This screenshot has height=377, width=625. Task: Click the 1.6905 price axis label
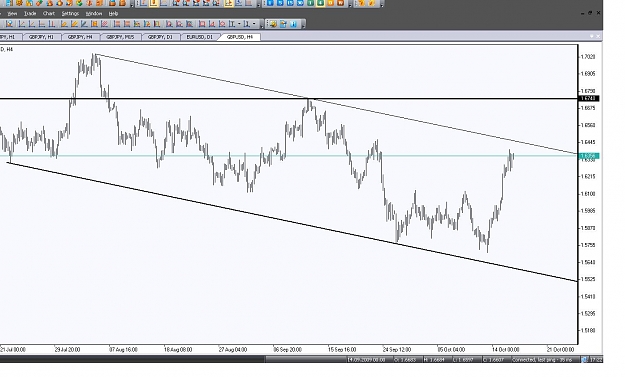click(x=589, y=74)
